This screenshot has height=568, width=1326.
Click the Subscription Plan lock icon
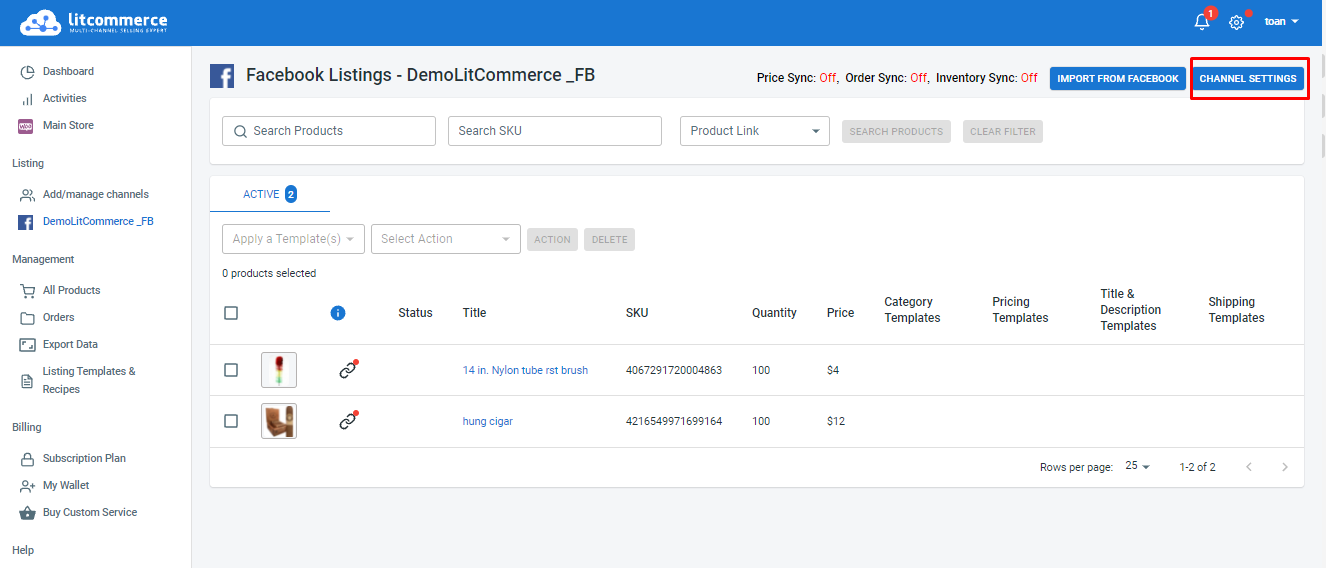(27, 459)
